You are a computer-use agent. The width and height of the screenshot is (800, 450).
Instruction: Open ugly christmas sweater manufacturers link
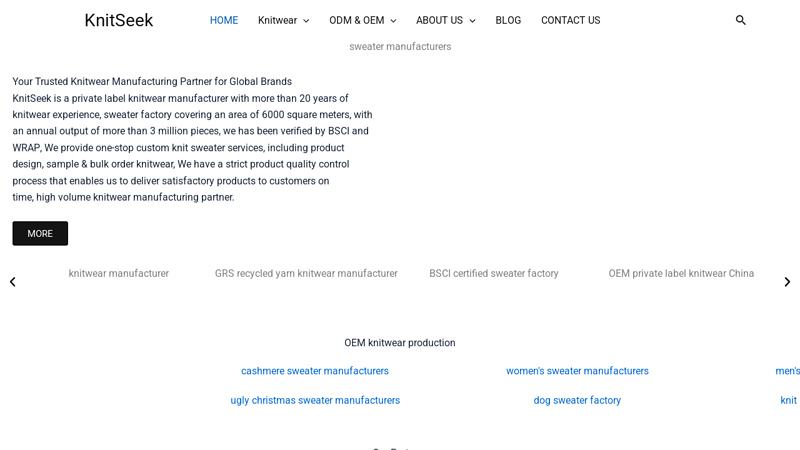315,400
